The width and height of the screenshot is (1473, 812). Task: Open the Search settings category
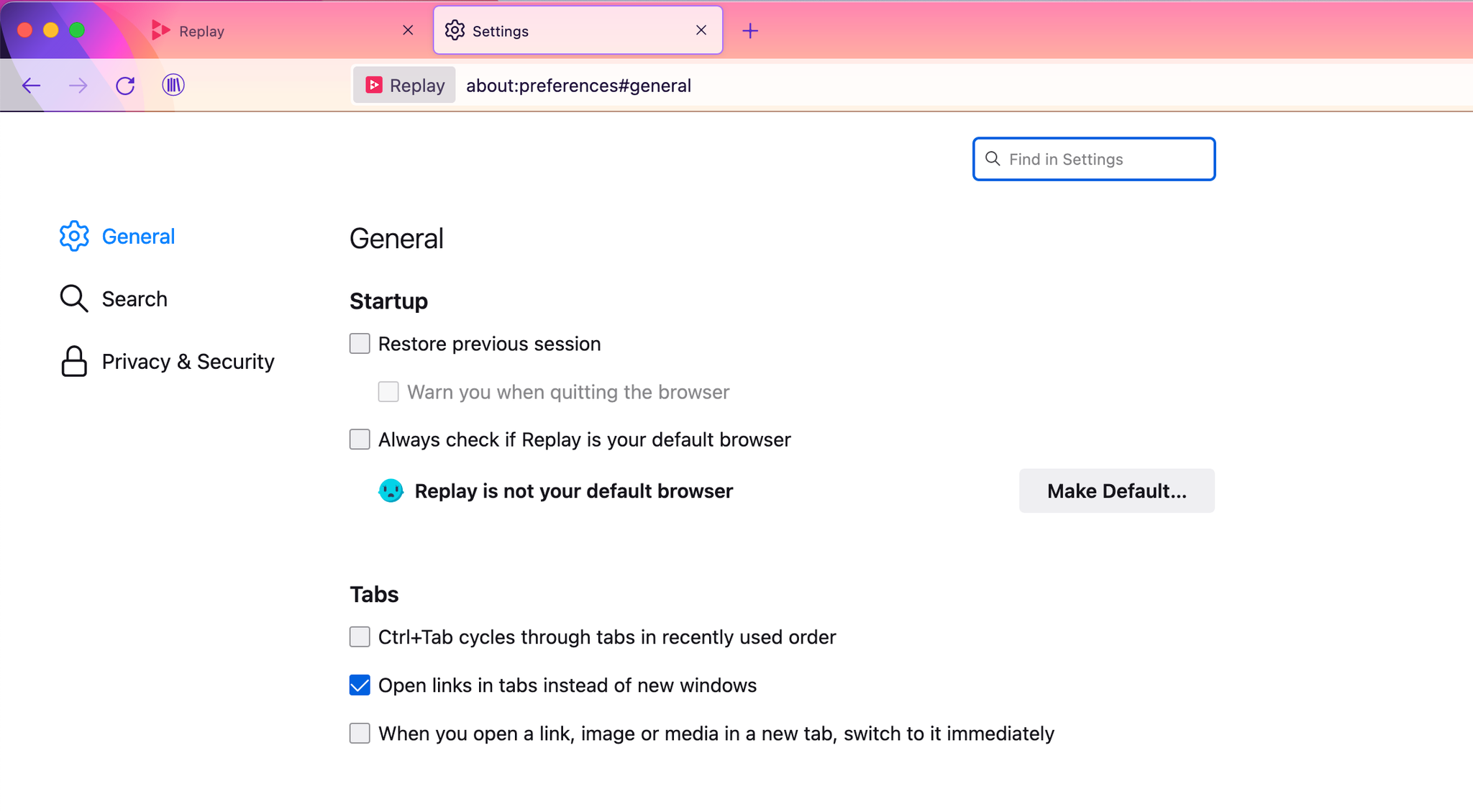pos(114,298)
